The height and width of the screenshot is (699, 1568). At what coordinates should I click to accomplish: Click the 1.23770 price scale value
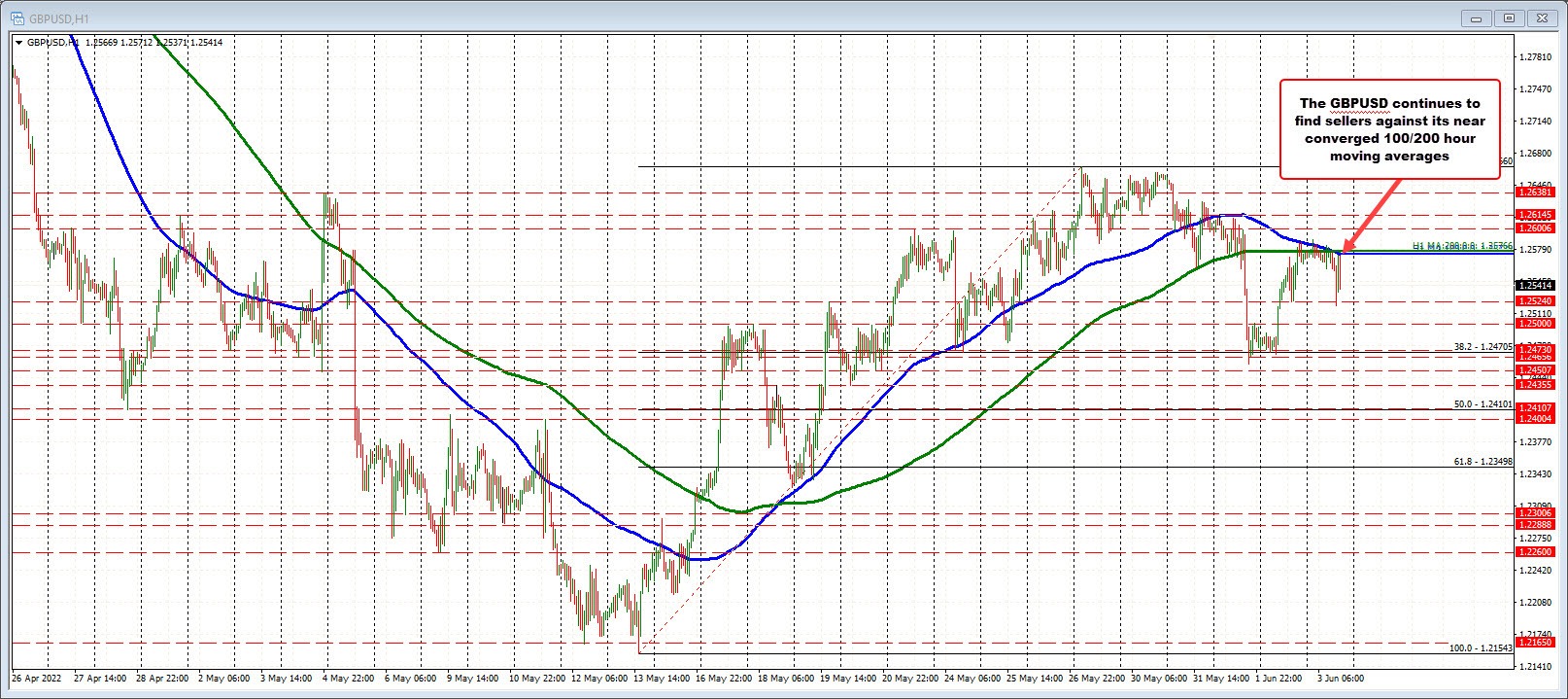tap(1536, 442)
